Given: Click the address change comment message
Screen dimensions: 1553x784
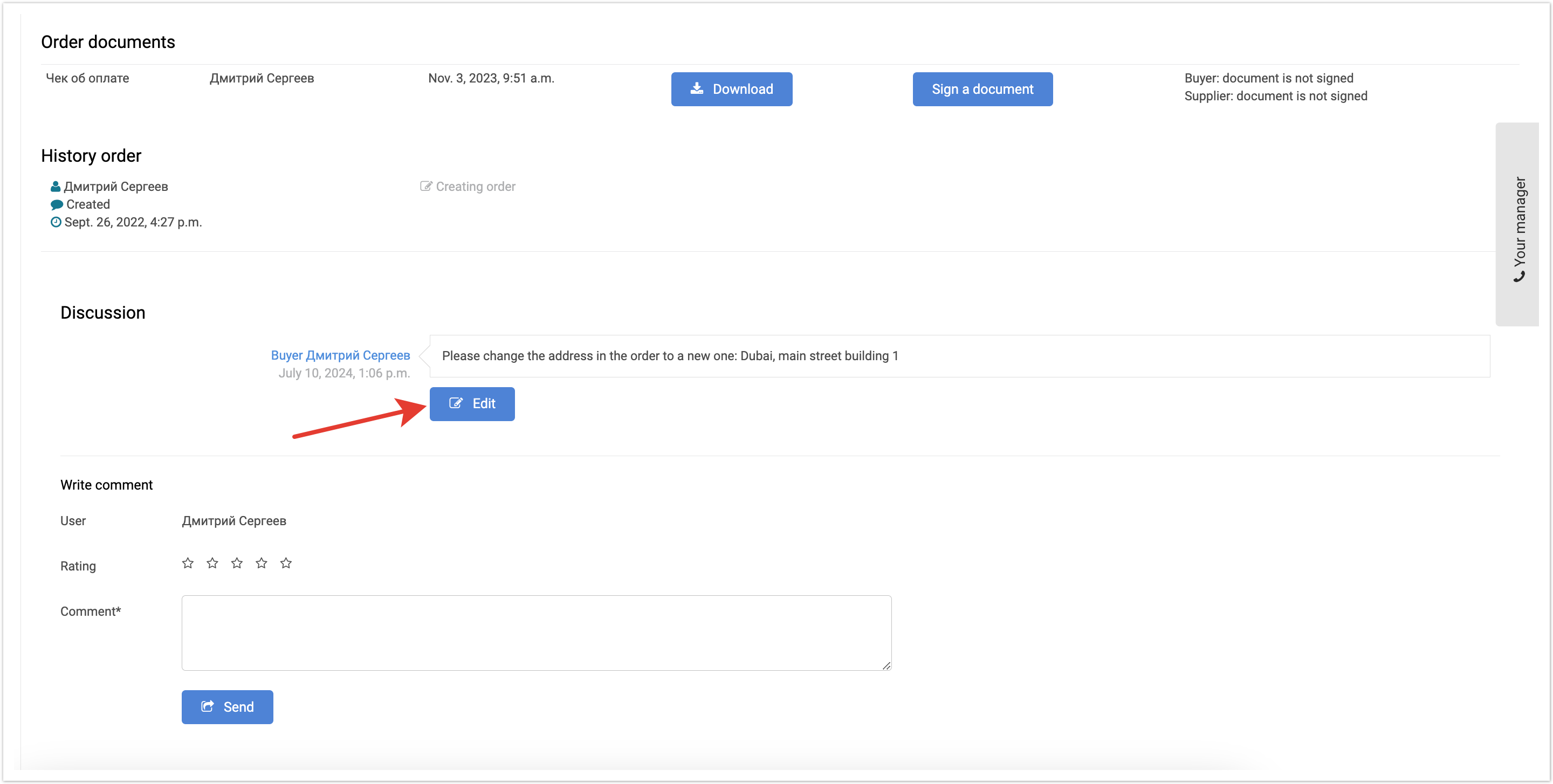Looking at the screenshot, I should coord(670,356).
